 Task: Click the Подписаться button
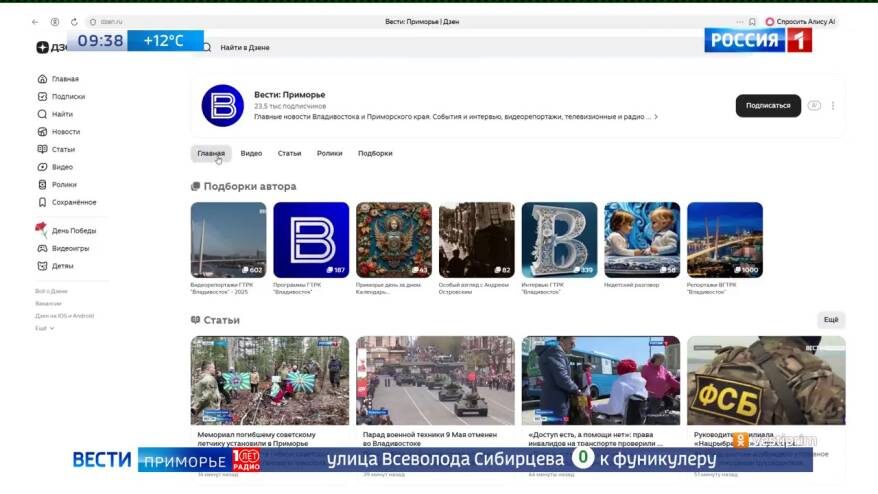pos(768,106)
